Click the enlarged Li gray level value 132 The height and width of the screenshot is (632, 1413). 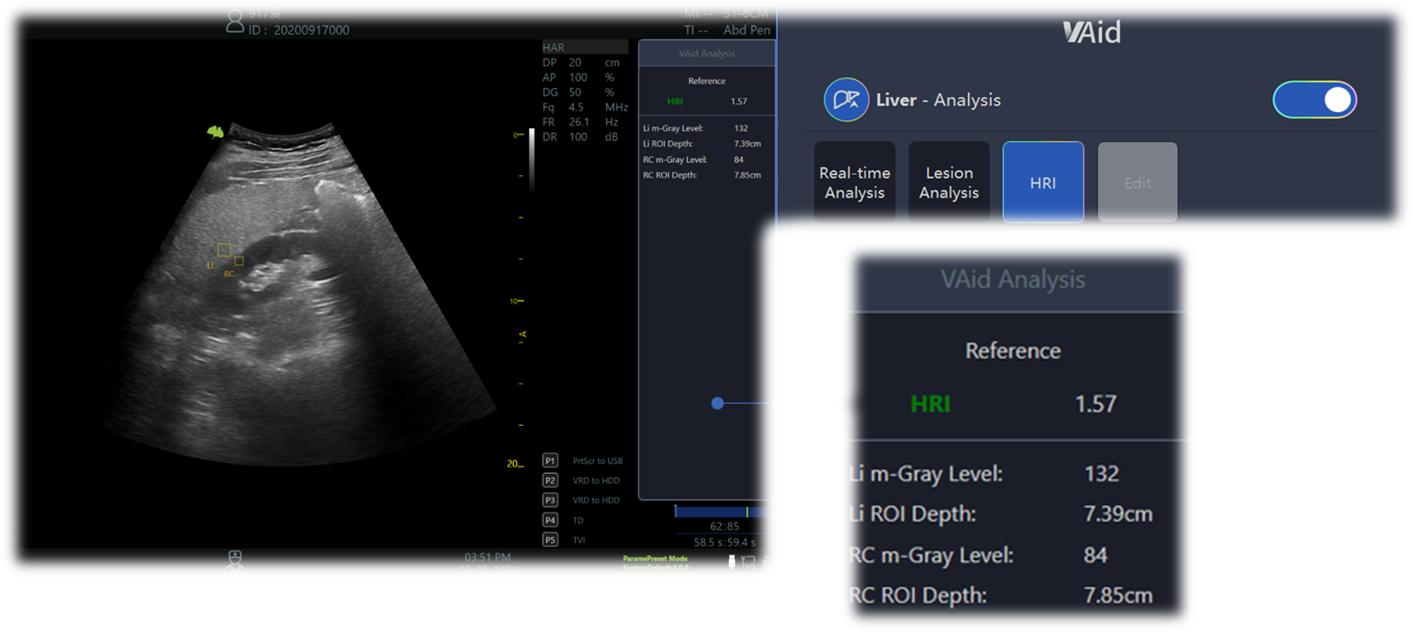[1101, 473]
